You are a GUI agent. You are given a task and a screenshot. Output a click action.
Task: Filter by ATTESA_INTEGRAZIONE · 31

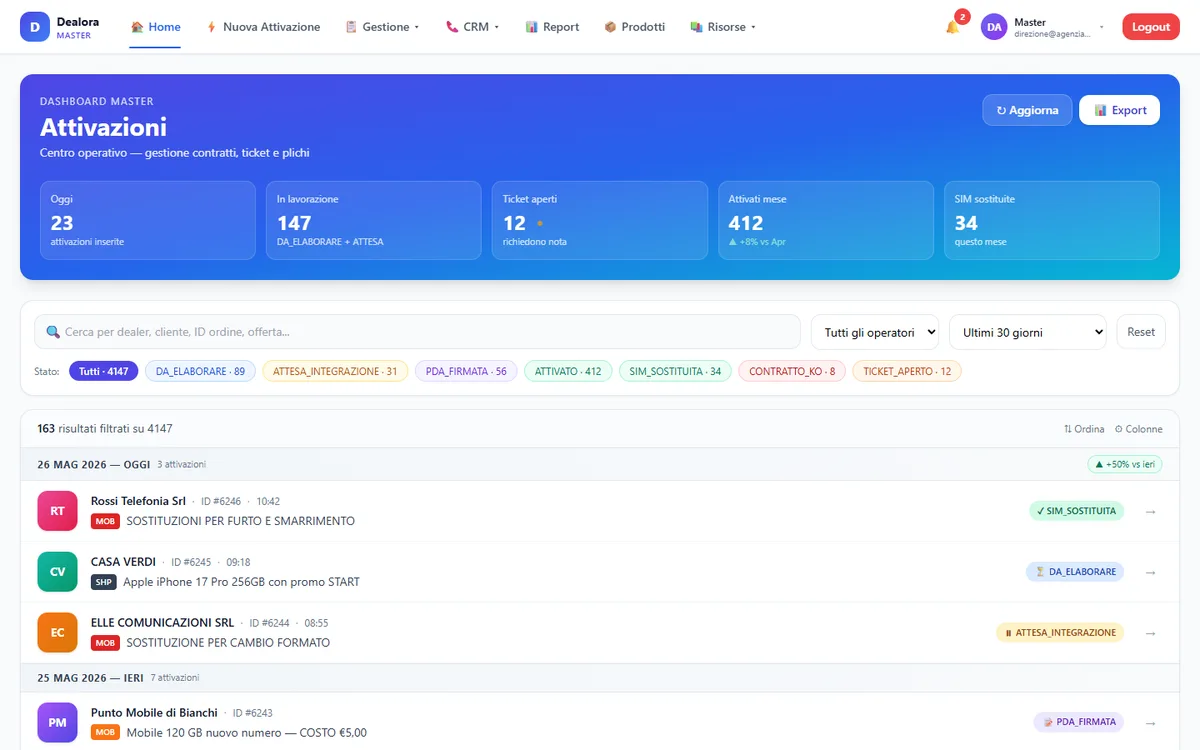(x=335, y=371)
